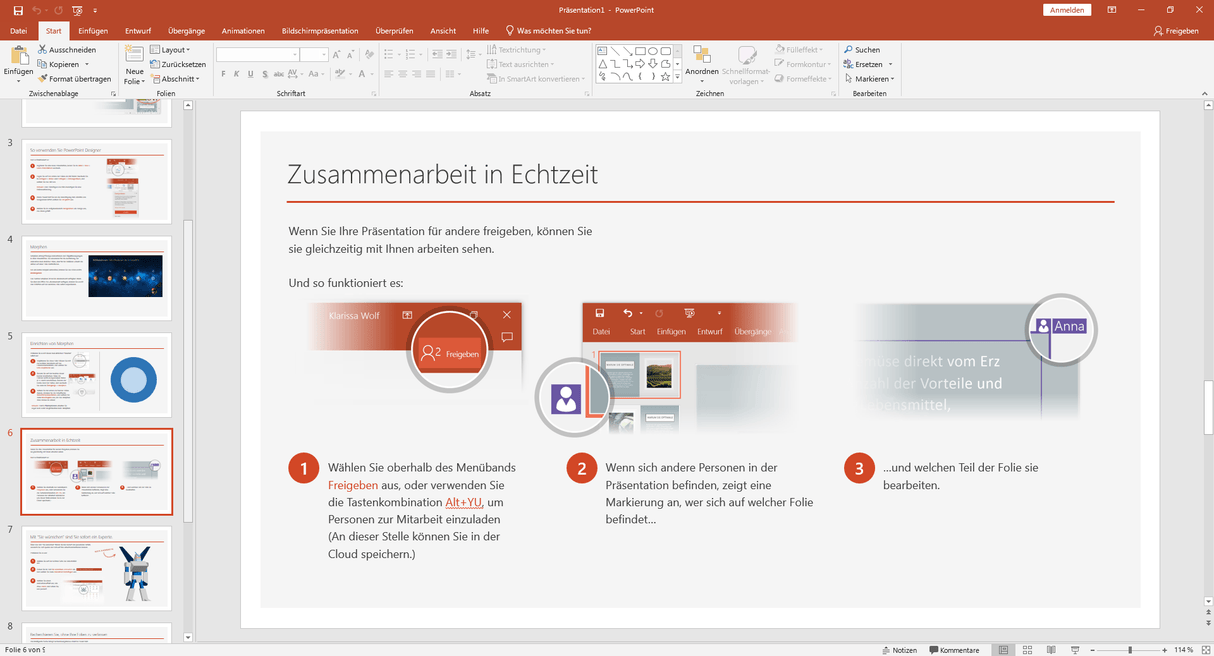Open the Animationen ribbon tab
Viewport: 1214px width, 656px height.
tap(243, 31)
